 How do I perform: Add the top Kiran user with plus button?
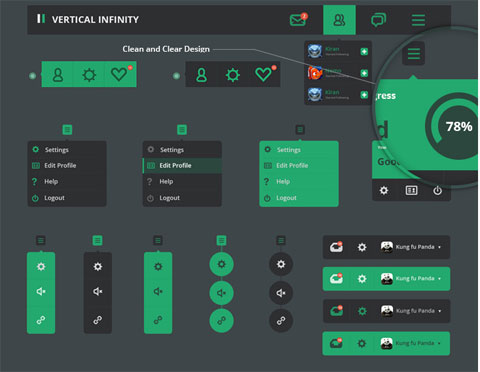pos(364,52)
